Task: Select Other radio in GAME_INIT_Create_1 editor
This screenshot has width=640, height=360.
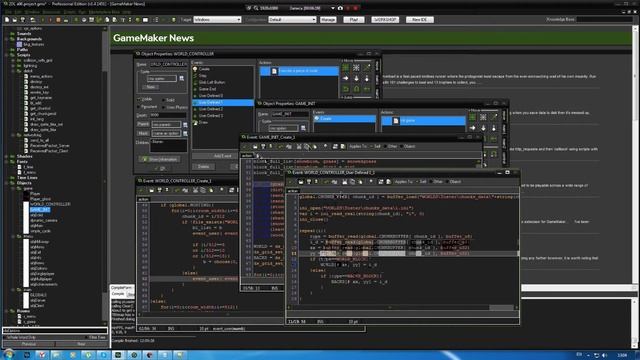Action: [385, 147]
